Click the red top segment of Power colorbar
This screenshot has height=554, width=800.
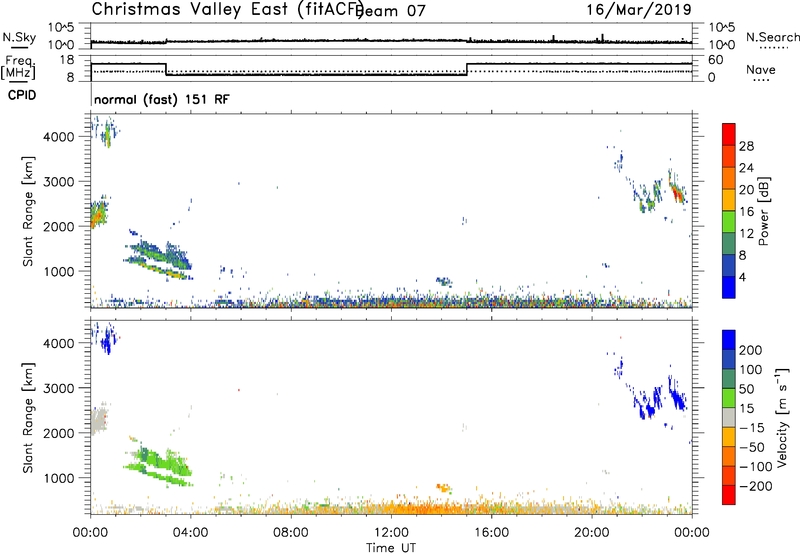[x=729, y=134]
